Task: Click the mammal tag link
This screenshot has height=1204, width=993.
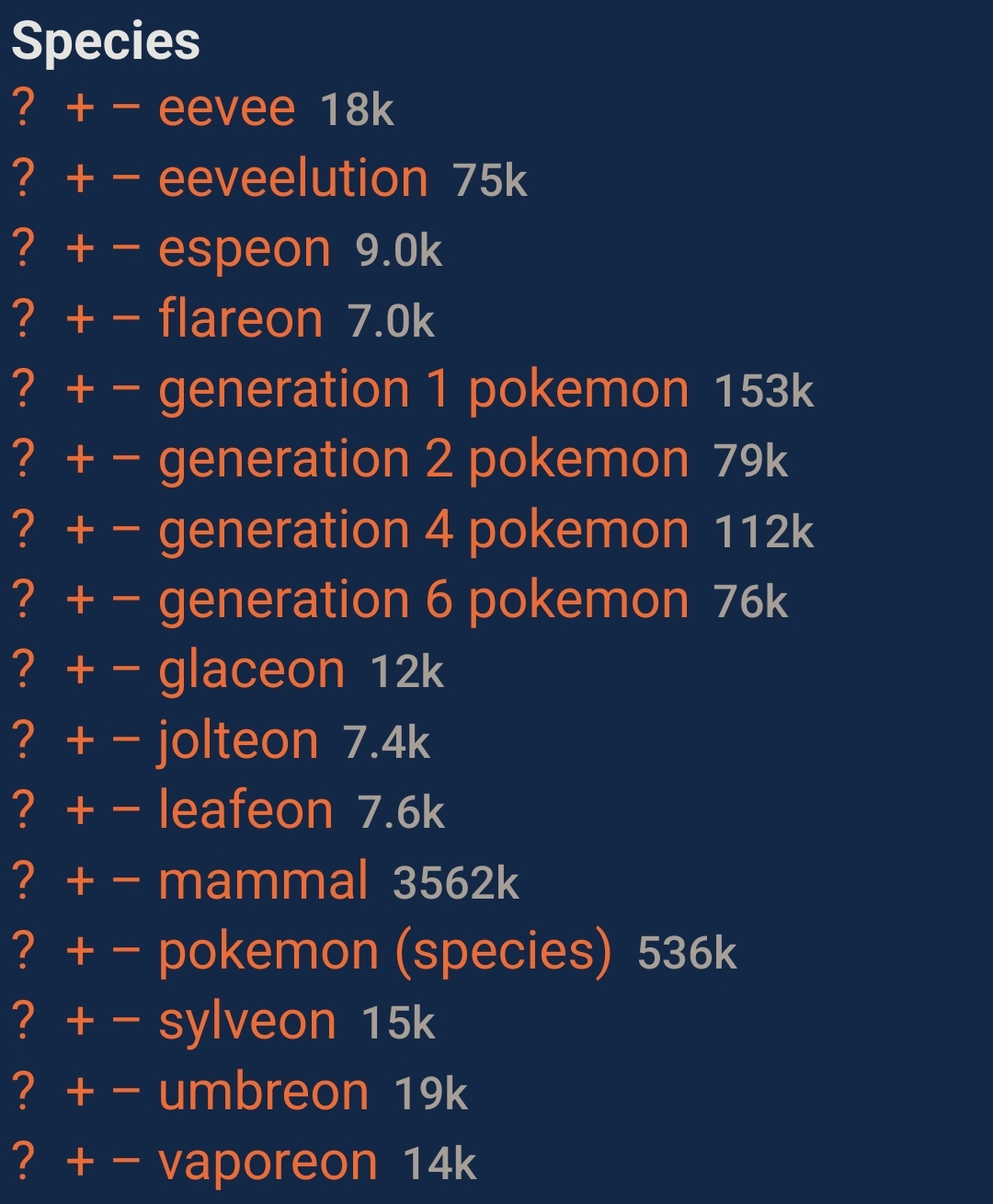Action: click(x=263, y=881)
